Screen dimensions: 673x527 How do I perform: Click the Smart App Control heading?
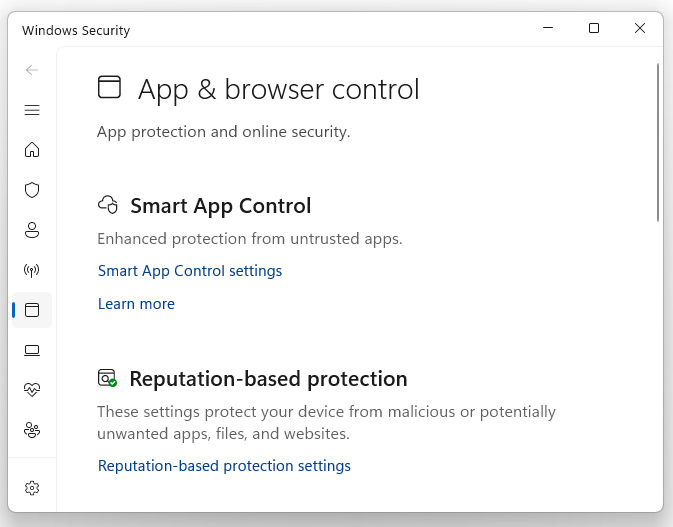(221, 206)
